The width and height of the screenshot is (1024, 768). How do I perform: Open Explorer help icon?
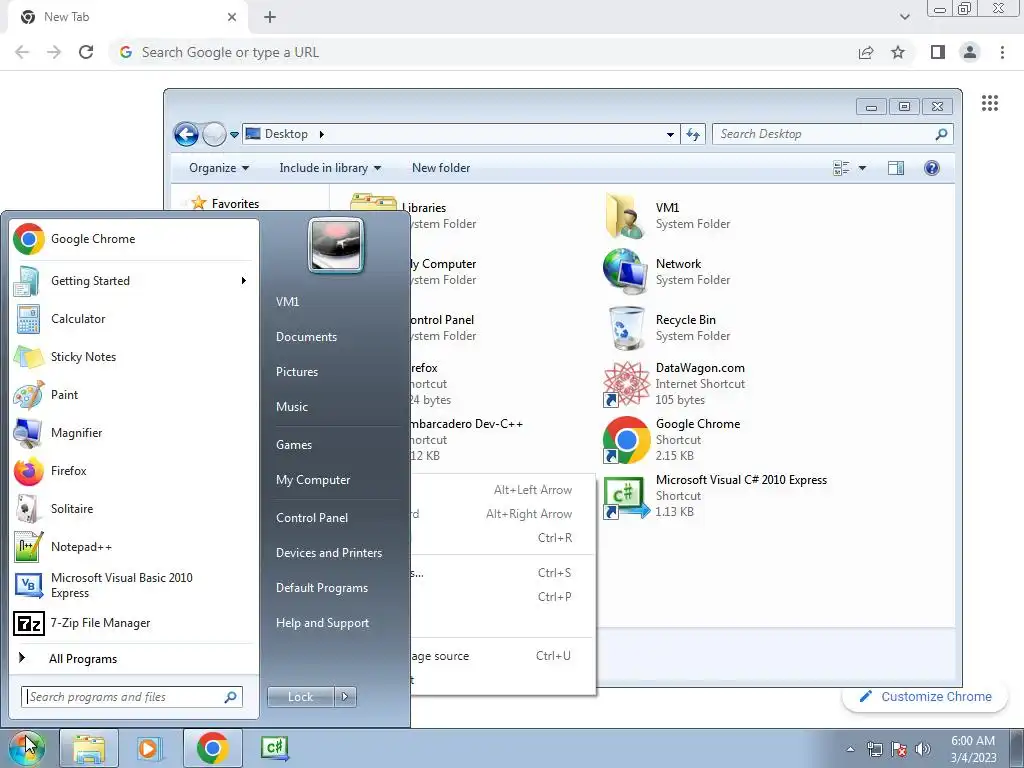click(932, 168)
